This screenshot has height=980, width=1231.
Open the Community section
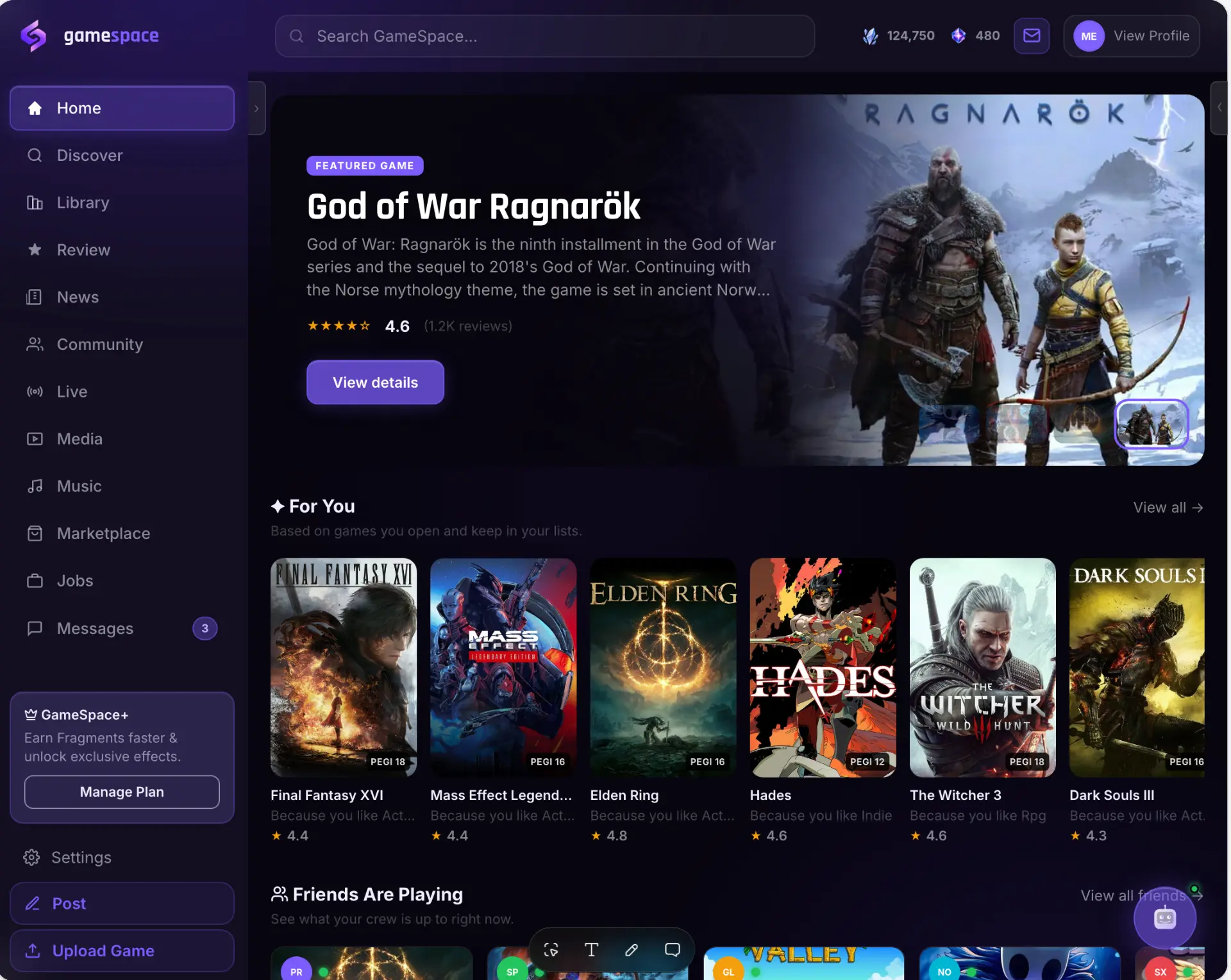pos(122,344)
